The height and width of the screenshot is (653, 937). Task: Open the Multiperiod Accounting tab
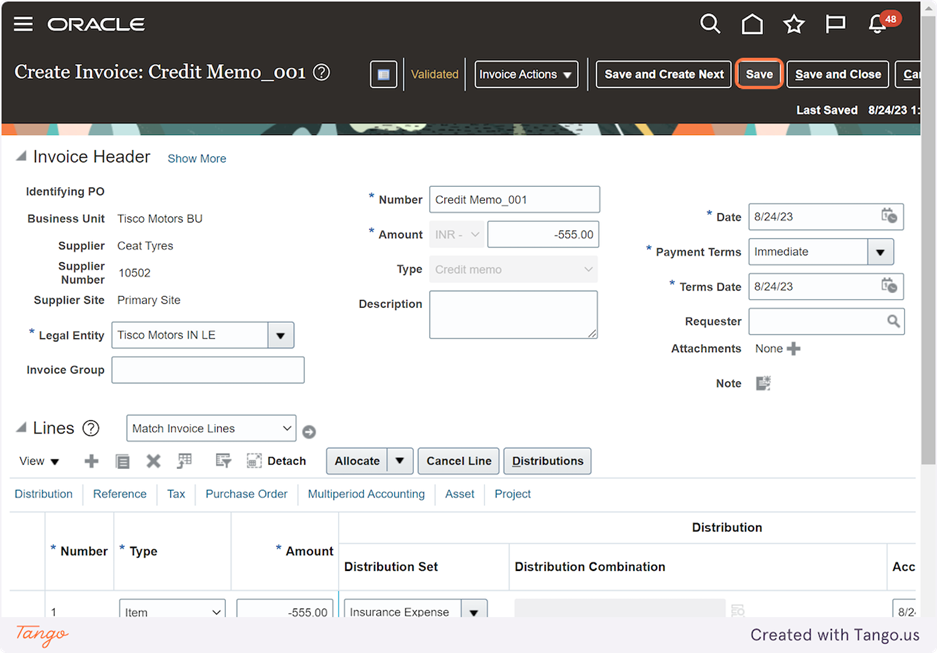click(366, 494)
